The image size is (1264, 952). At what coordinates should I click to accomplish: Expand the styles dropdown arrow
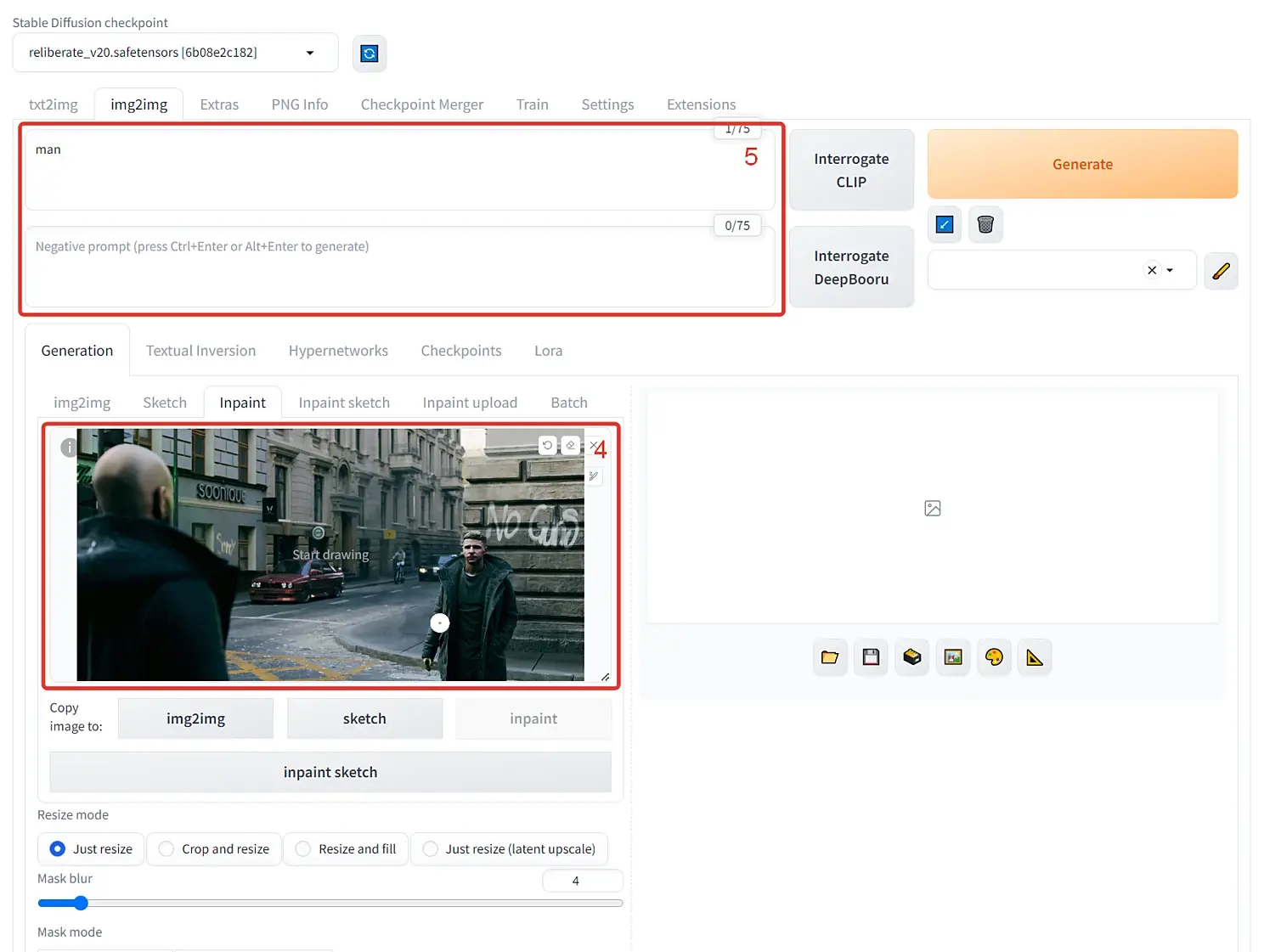(x=1170, y=270)
